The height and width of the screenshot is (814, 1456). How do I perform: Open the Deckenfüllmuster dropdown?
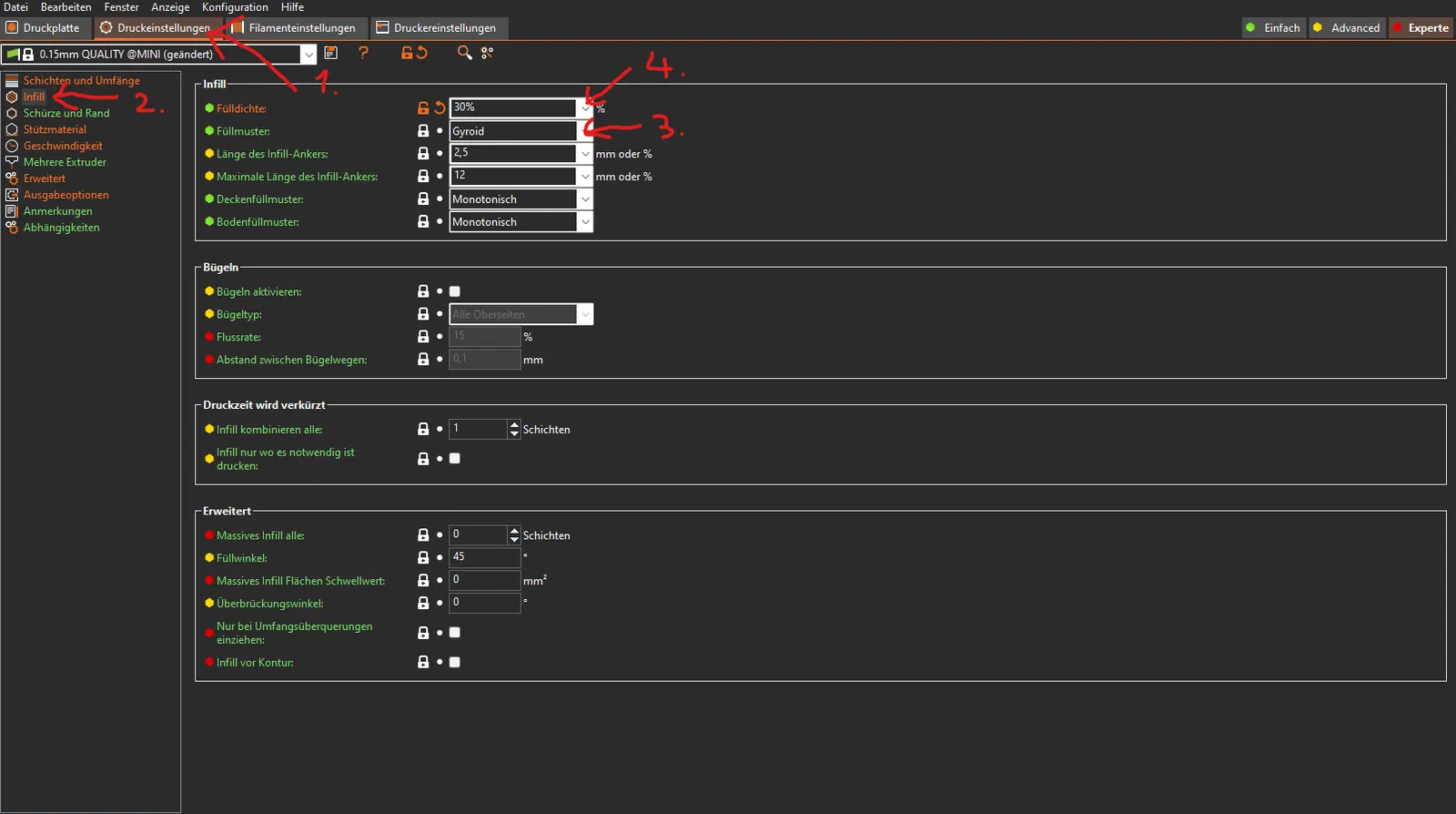pyautogui.click(x=521, y=199)
